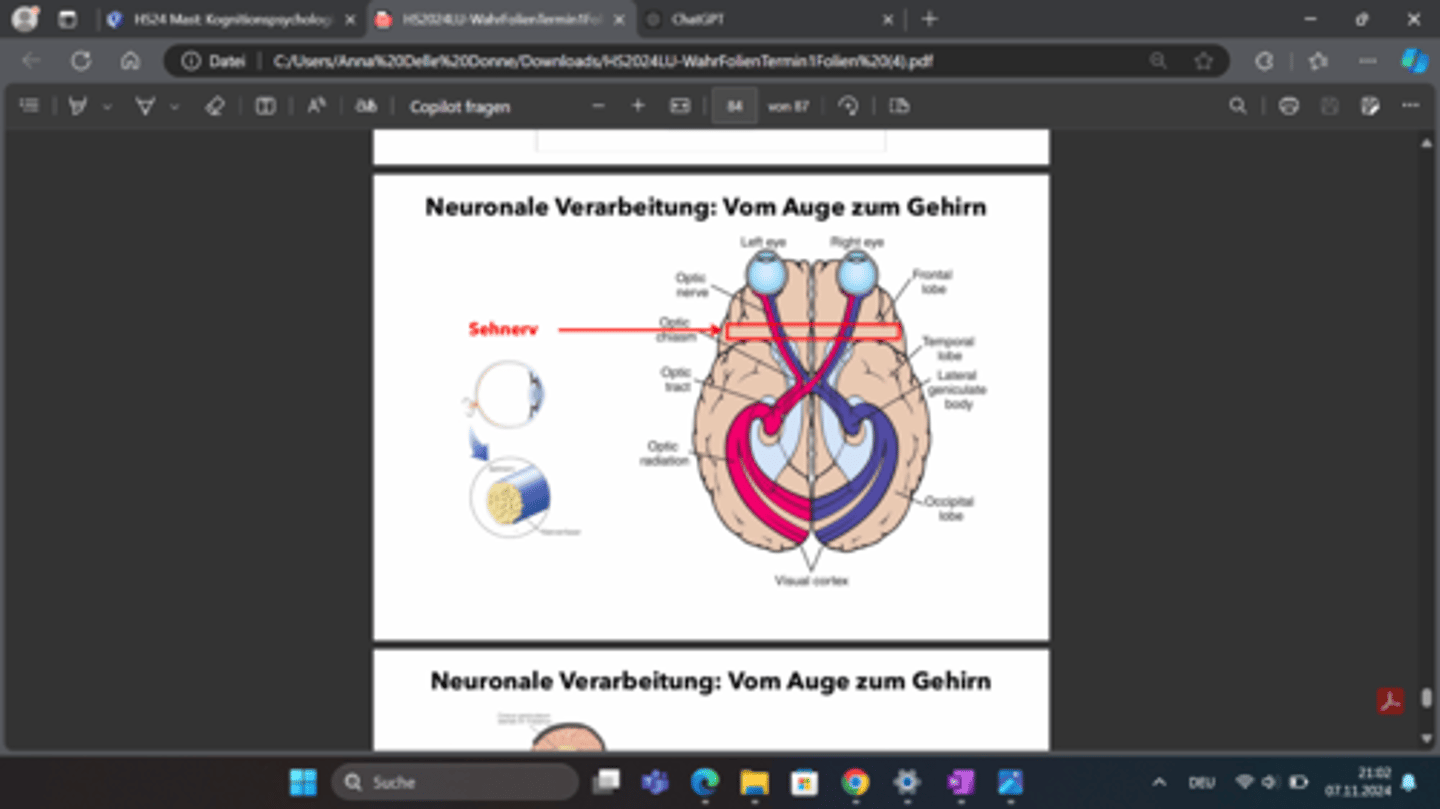Screen dimensions: 1440x809
Task: Select the Highlight tool in PDF toolbar
Action: [x=78, y=106]
